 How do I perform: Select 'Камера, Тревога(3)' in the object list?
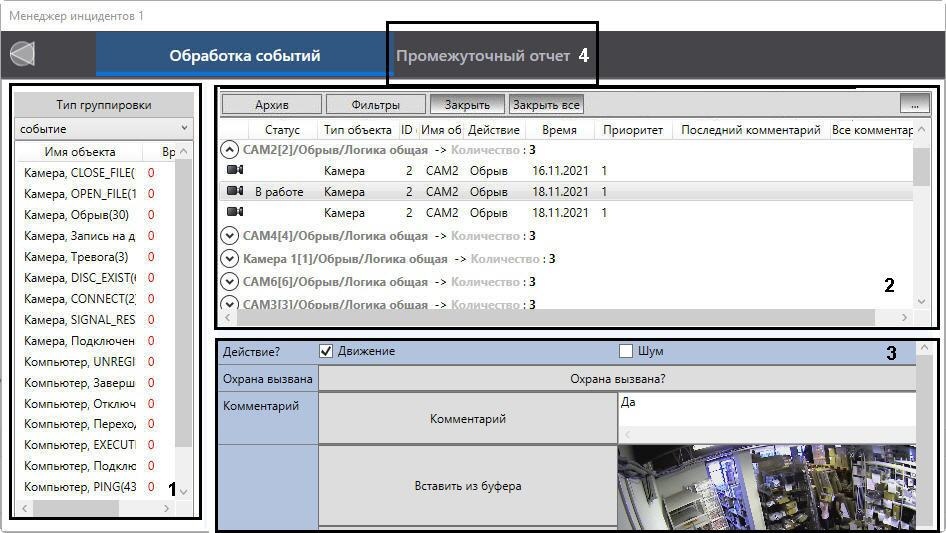pos(78,257)
